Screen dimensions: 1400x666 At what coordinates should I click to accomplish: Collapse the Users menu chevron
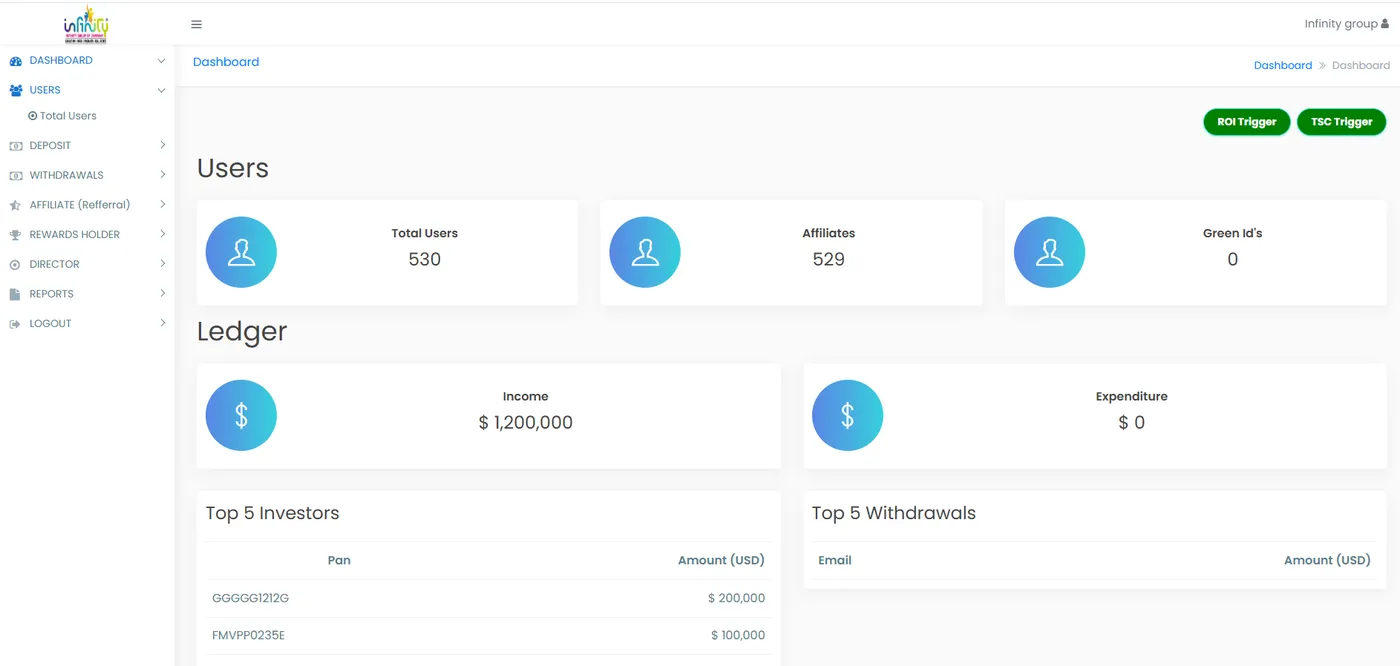pyautogui.click(x=161, y=90)
